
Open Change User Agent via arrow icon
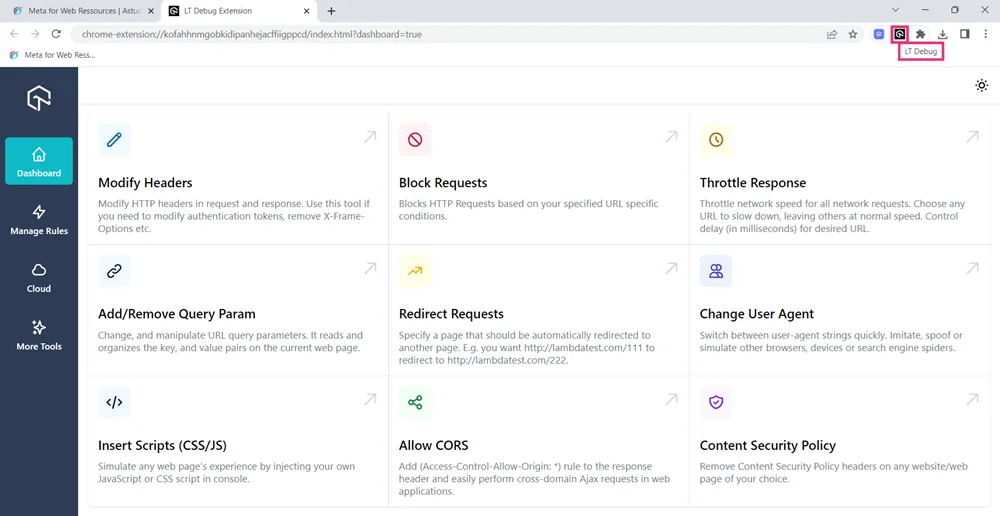(x=972, y=268)
